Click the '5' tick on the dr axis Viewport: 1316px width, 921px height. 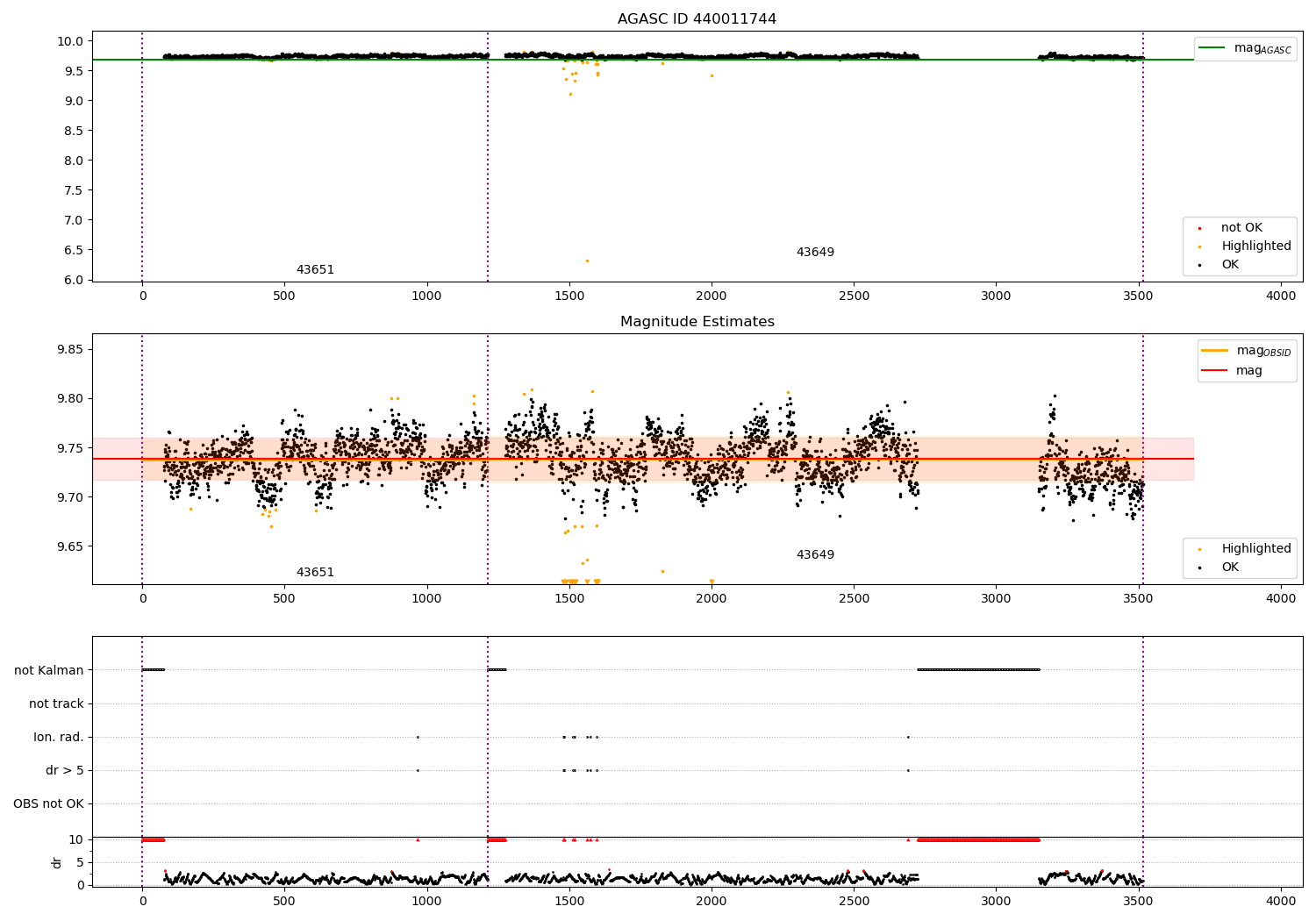pyautogui.click(x=80, y=862)
